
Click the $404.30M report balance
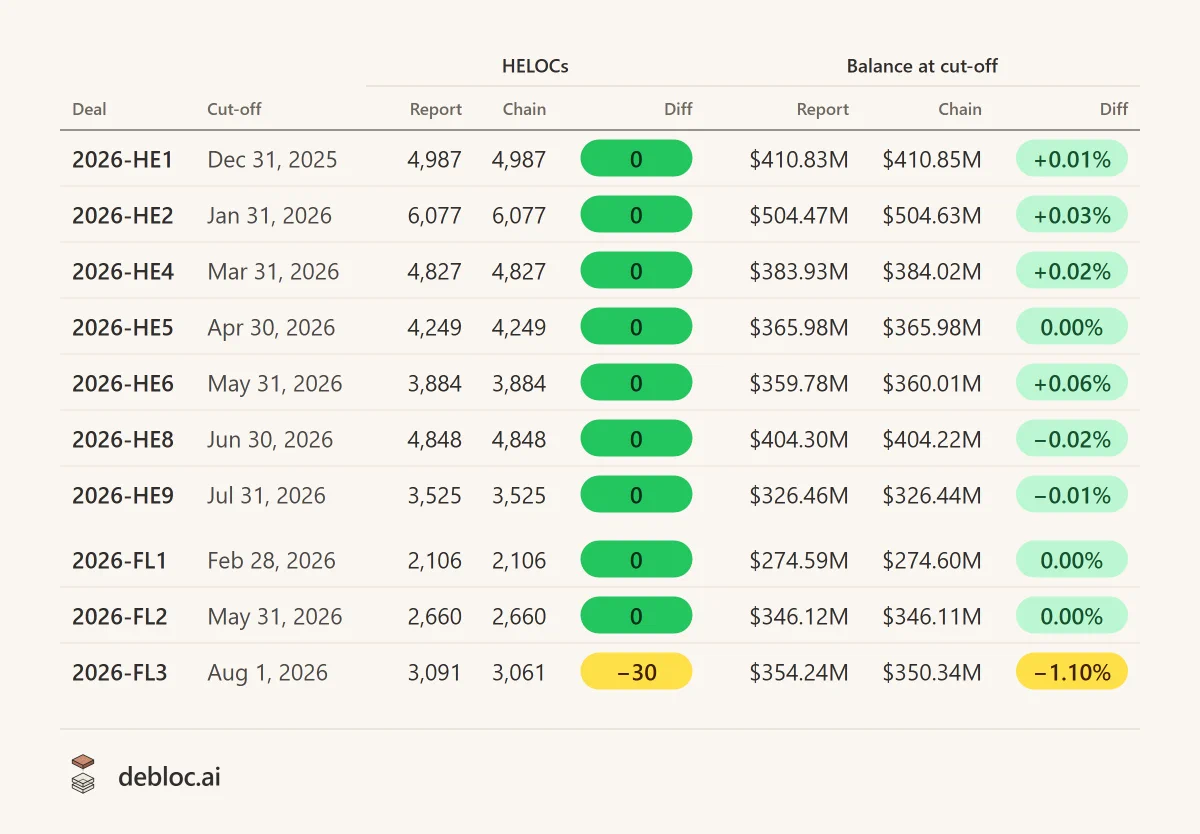click(x=799, y=439)
